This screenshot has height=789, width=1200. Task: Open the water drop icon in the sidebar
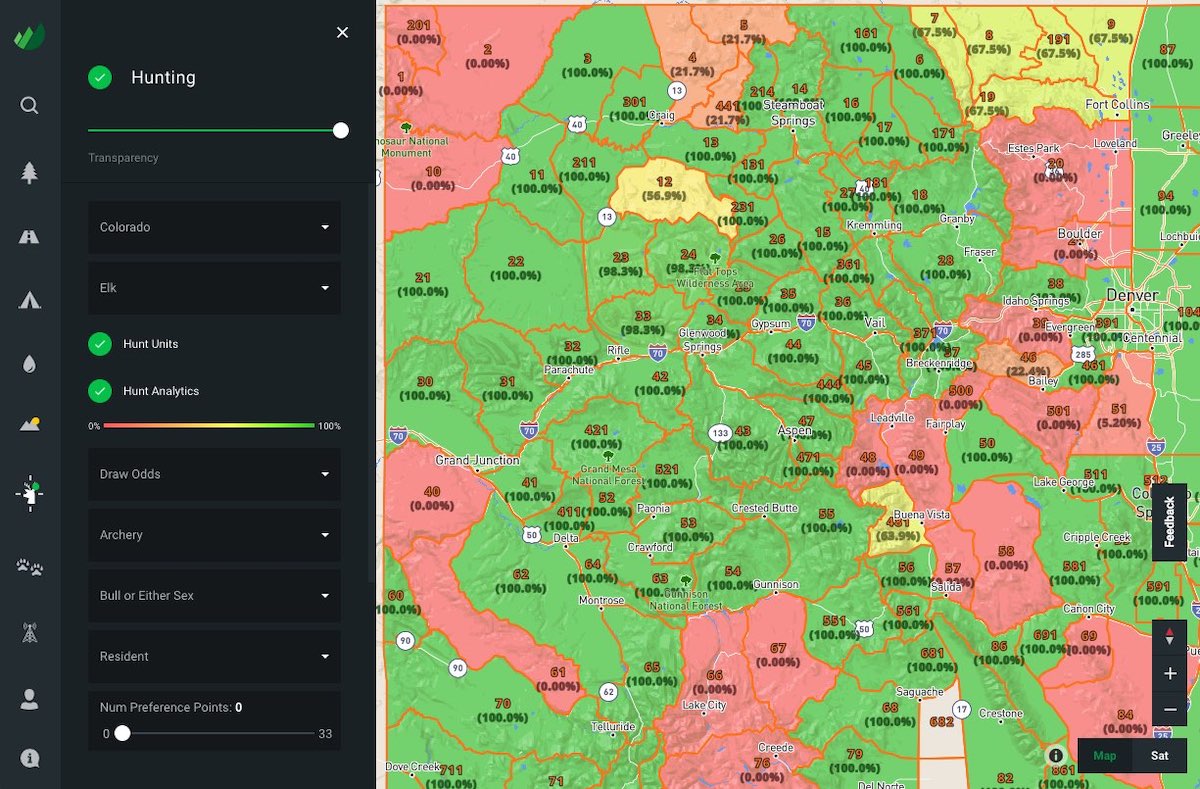[x=29, y=364]
